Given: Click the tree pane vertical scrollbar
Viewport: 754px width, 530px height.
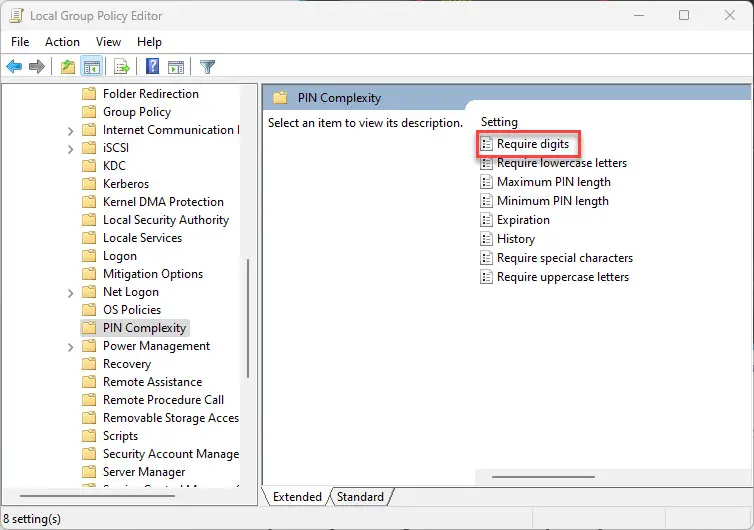Looking at the screenshot, I should 248,318.
